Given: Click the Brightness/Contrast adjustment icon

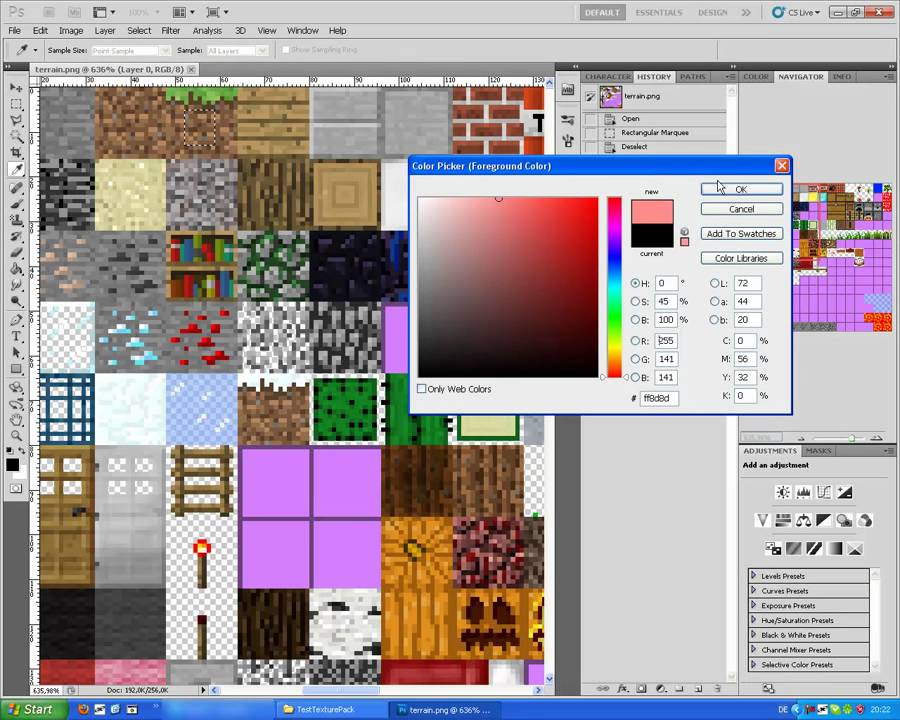Looking at the screenshot, I should pyautogui.click(x=783, y=493).
